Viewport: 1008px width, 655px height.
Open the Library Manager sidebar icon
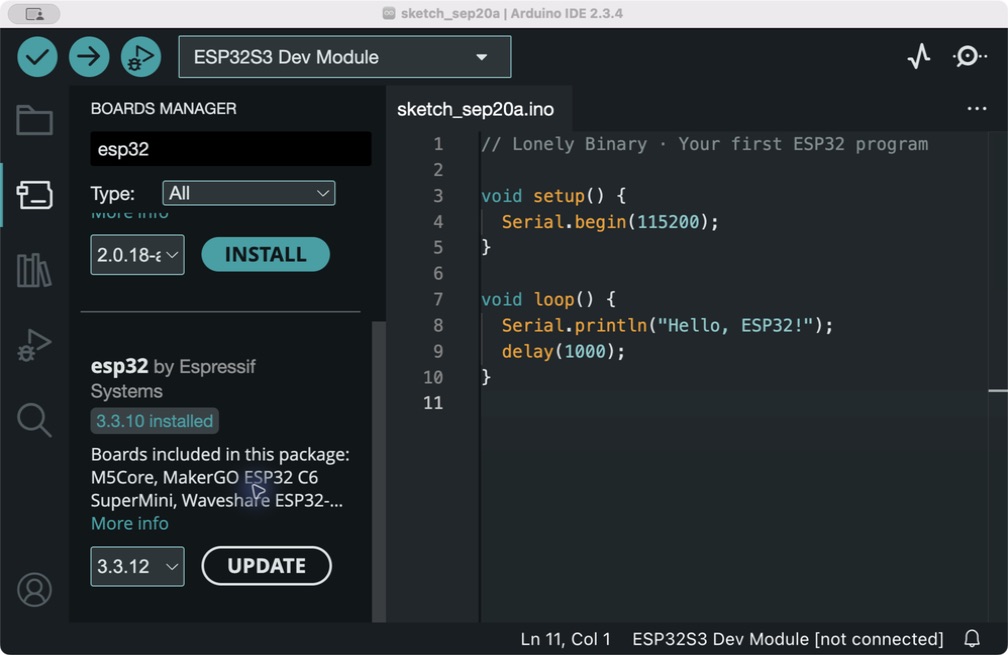(x=34, y=270)
